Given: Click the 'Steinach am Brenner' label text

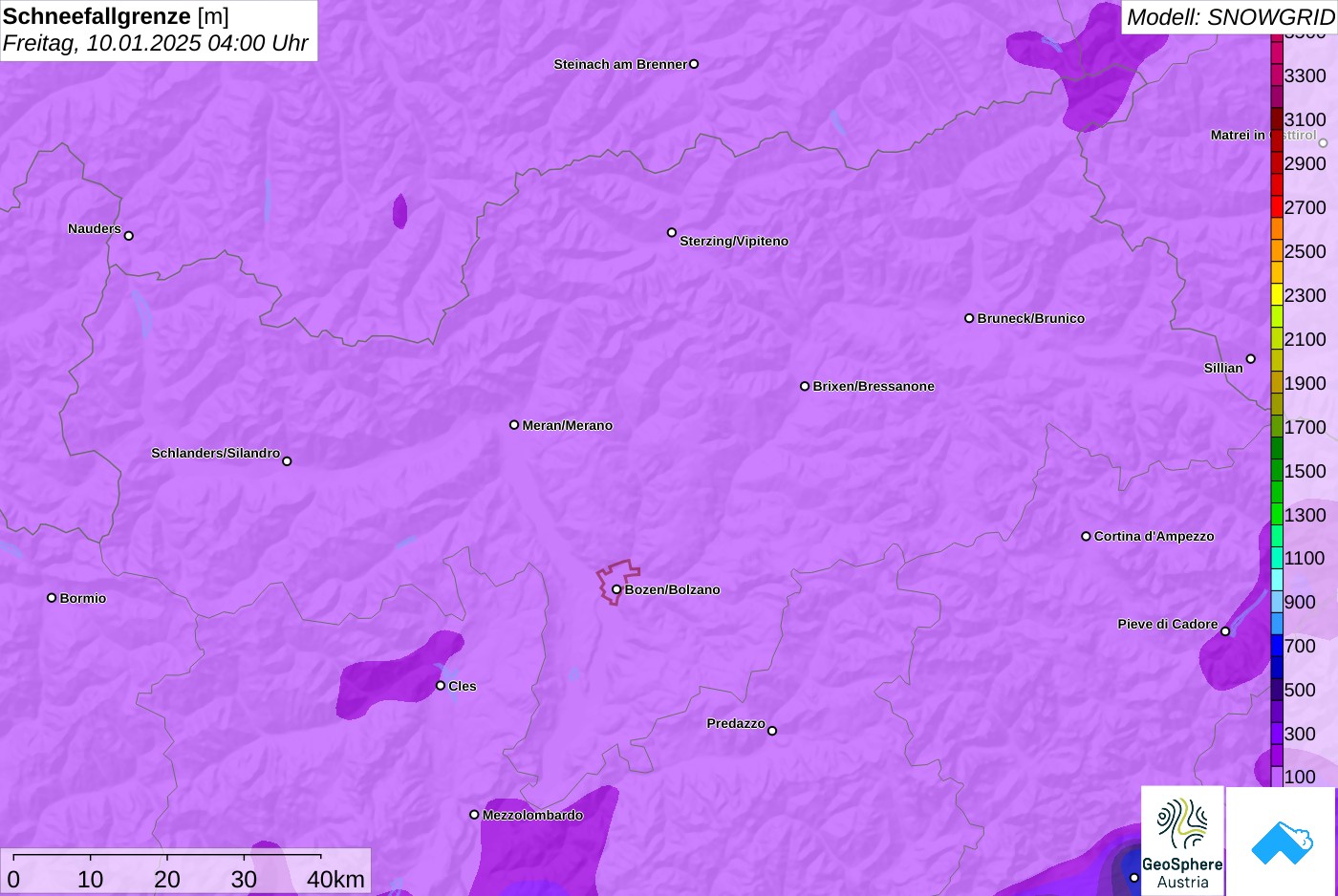Looking at the screenshot, I should click(620, 64).
